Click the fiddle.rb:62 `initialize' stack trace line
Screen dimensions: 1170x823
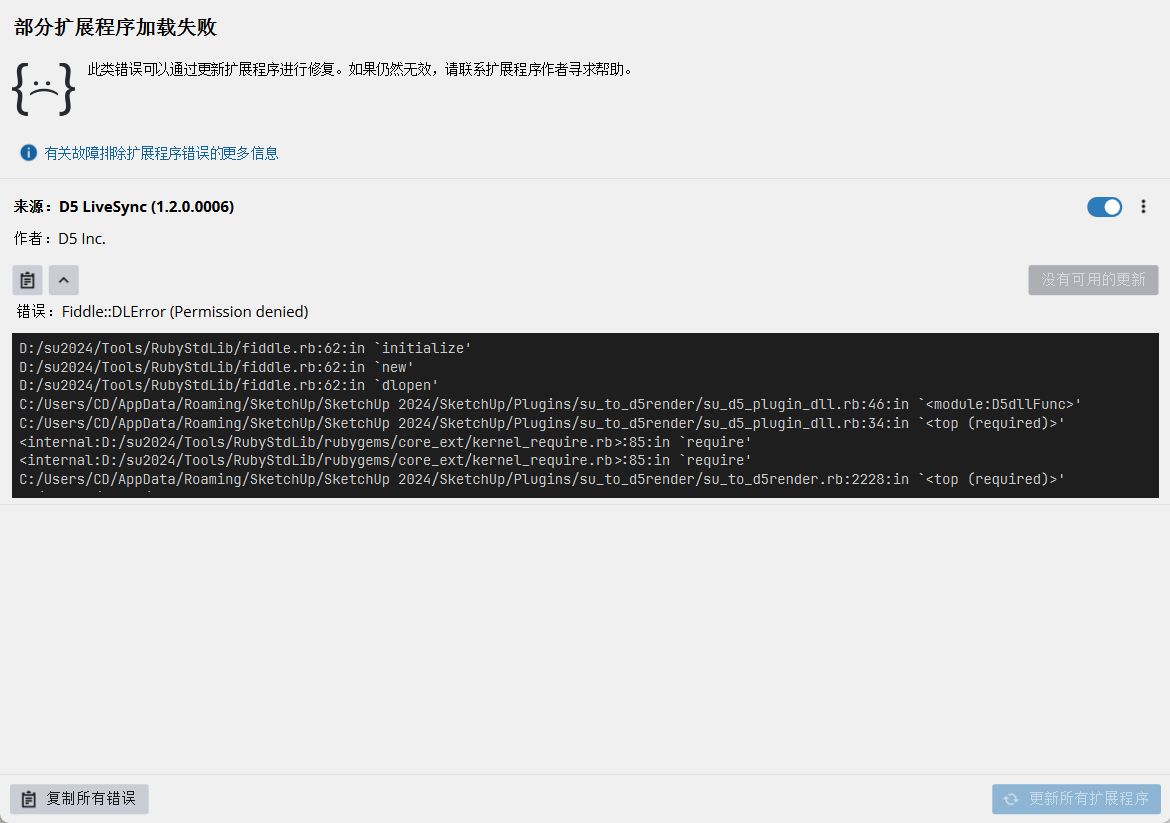point(245,348)
